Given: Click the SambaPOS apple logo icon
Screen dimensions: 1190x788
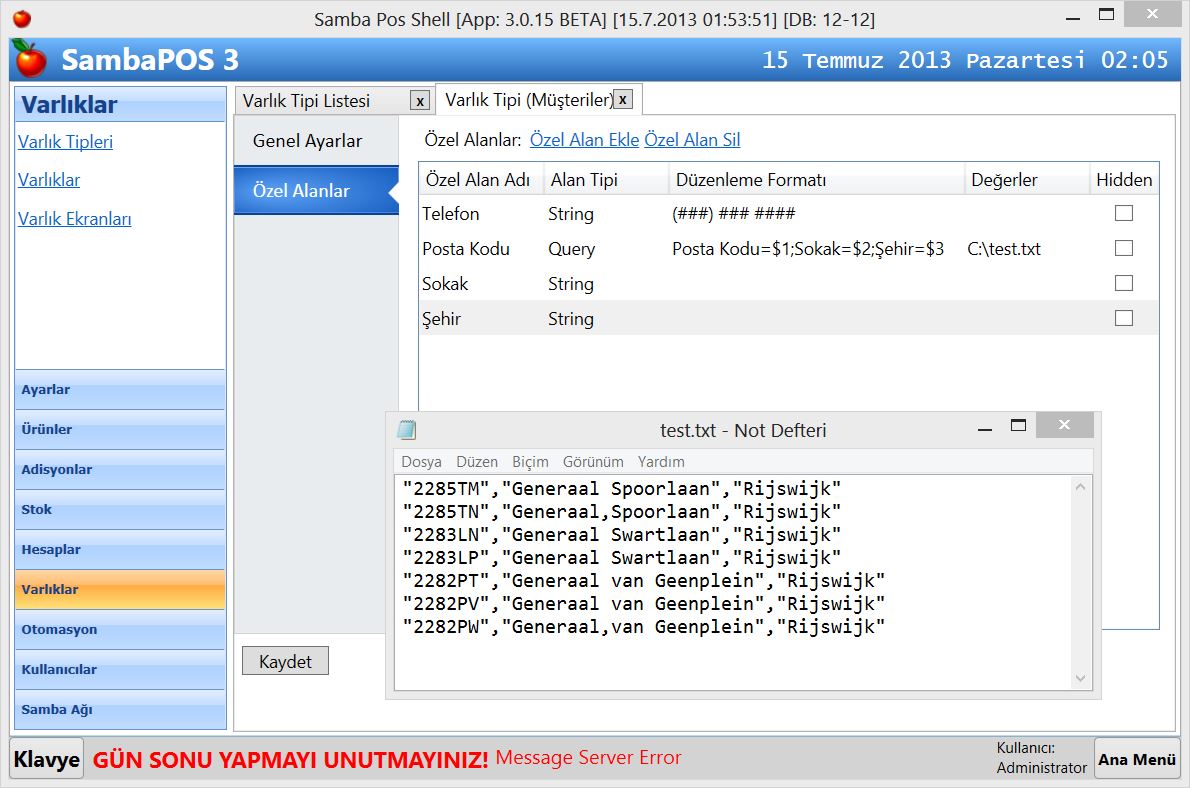Looking at the screenshot, I should click(x=31, y=60).
